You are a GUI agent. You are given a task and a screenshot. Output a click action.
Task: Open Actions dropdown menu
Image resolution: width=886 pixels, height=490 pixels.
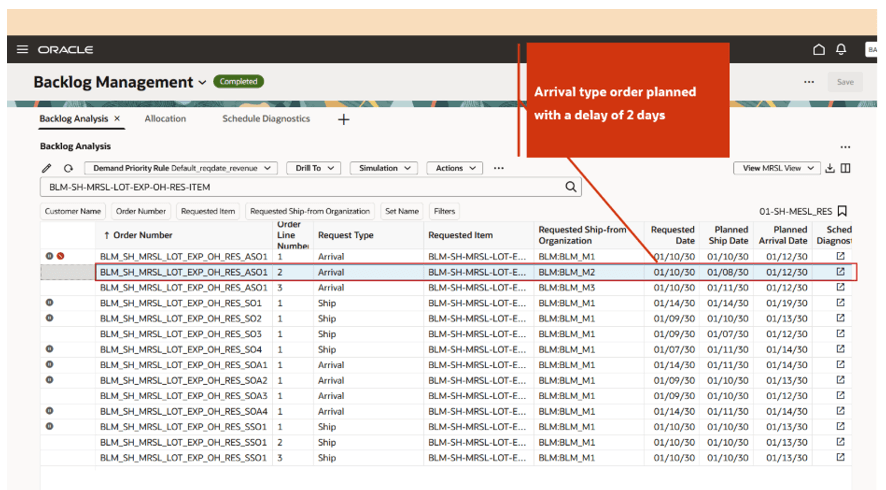[x=455, y=168]
